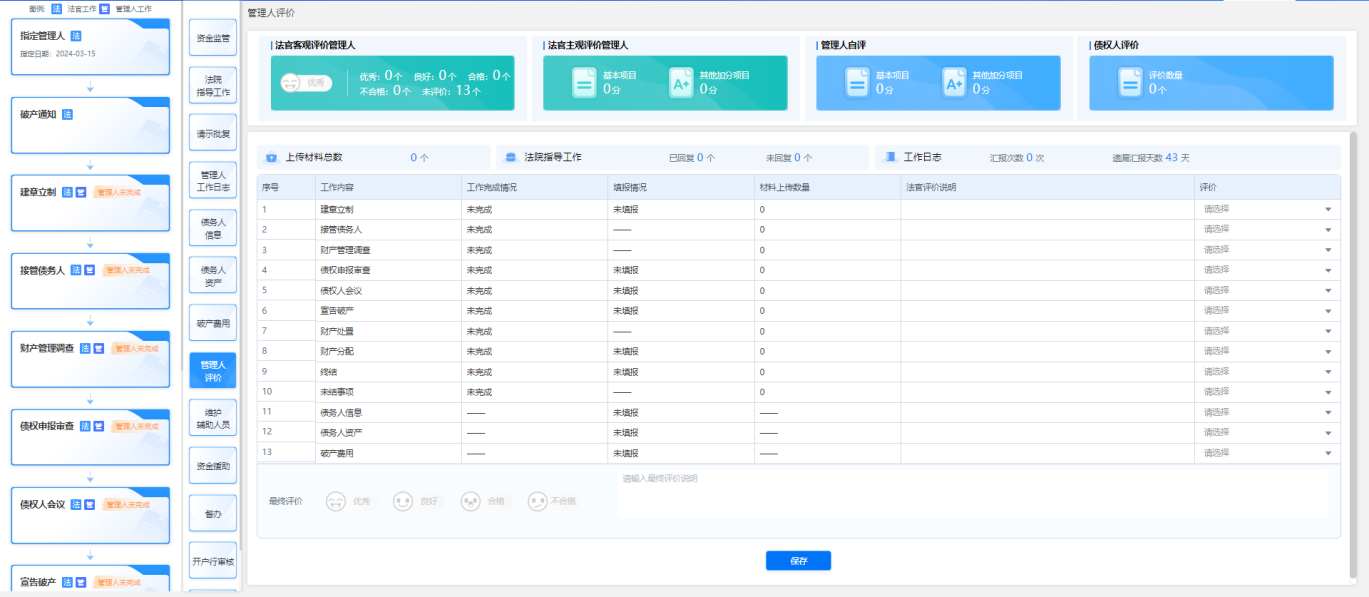Viewport: 1369px width, 597px height.
Task: Choose 不合格 as the final rating
Action: point(538,501)
